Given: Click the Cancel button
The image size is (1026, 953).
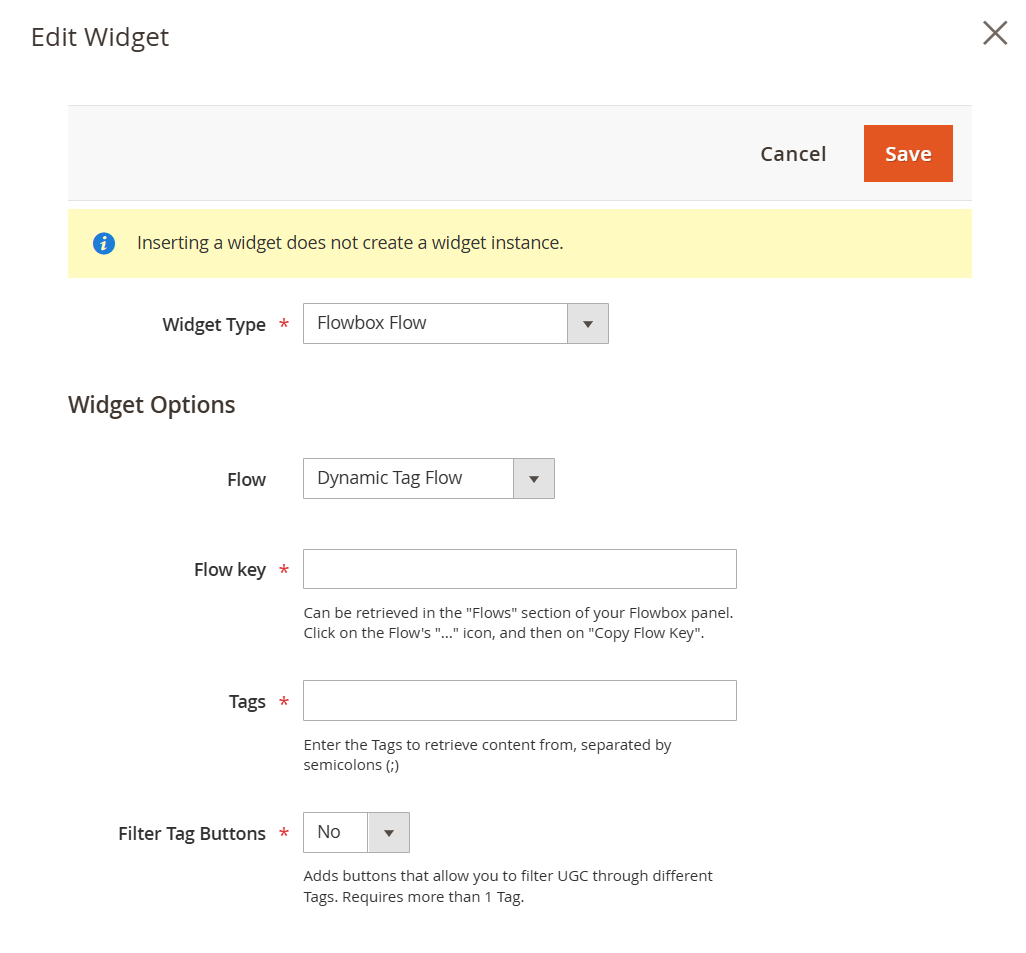Looking at the screenshot, I should [793, 154].
